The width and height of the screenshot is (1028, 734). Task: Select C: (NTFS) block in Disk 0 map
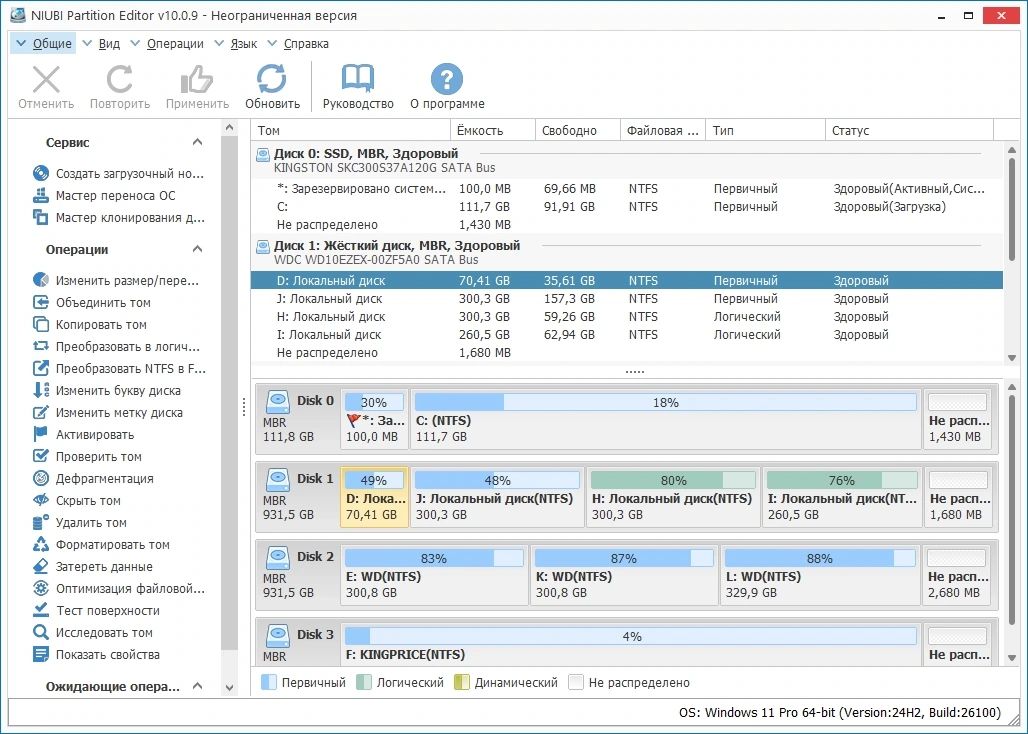click(665, 419)
